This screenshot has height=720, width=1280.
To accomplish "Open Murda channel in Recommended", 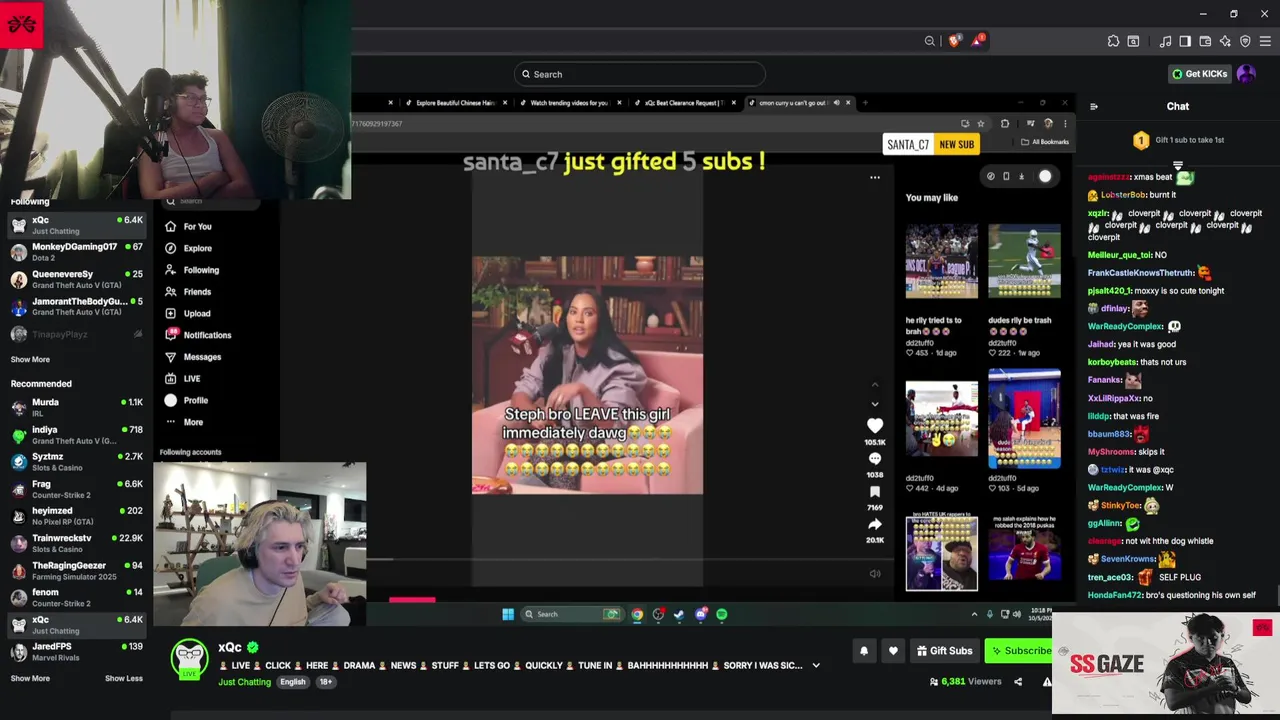I will tap(76, 407).
